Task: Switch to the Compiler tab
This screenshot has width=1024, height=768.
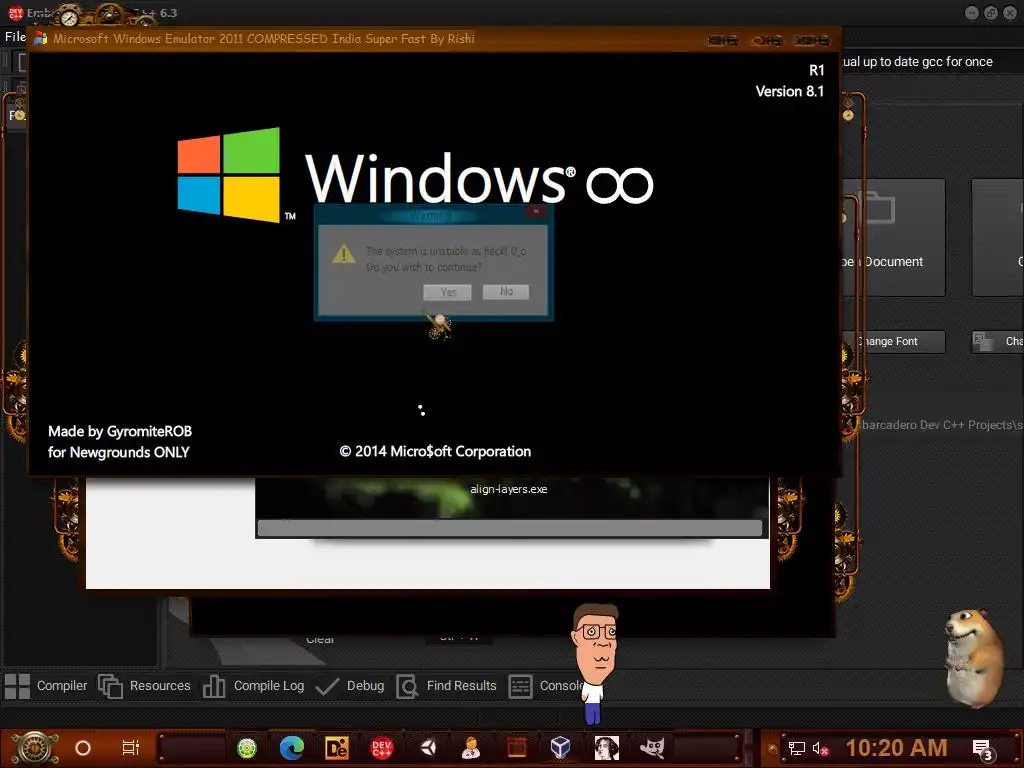Action: [x=46, y=686]
